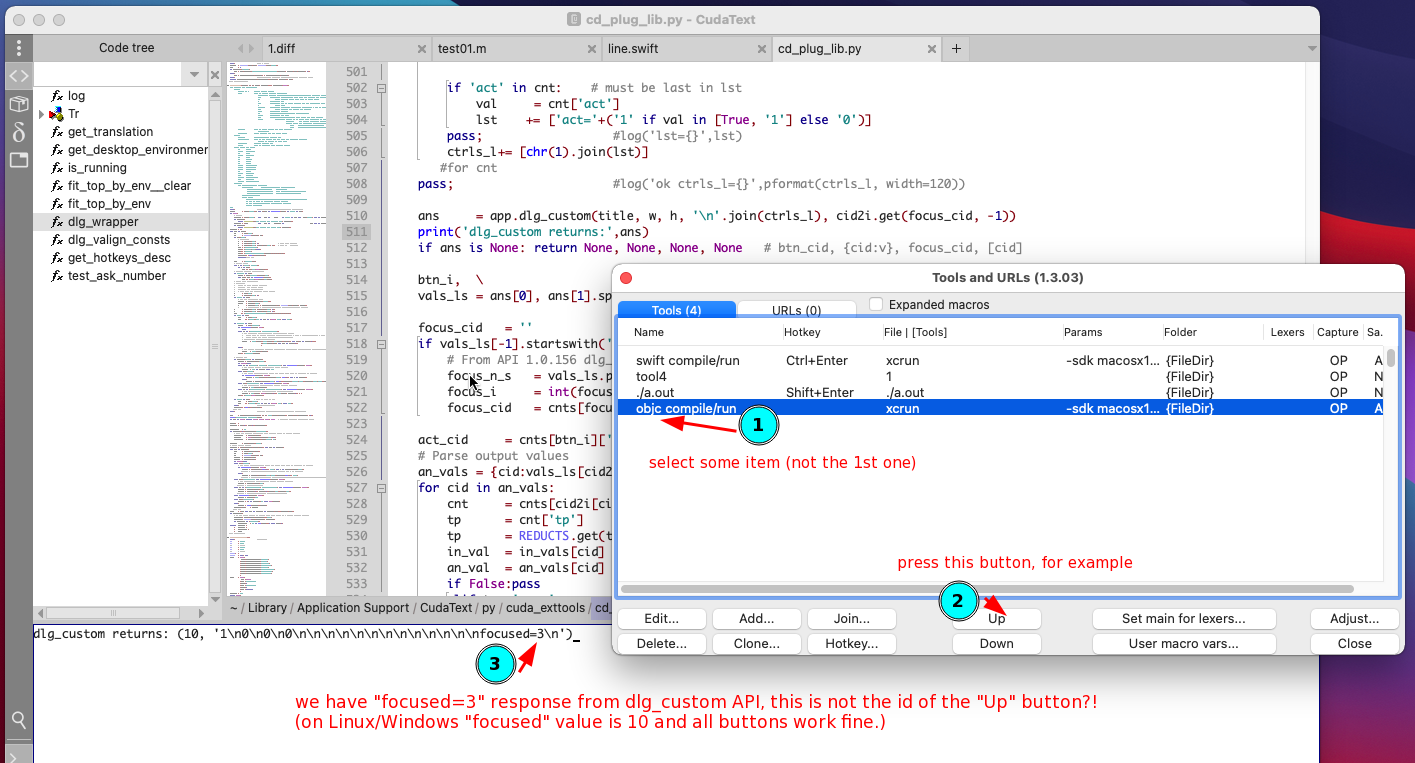Close the line.swift tab via its X
Viewport: 1415px width, 763px height.
[762, 48]
